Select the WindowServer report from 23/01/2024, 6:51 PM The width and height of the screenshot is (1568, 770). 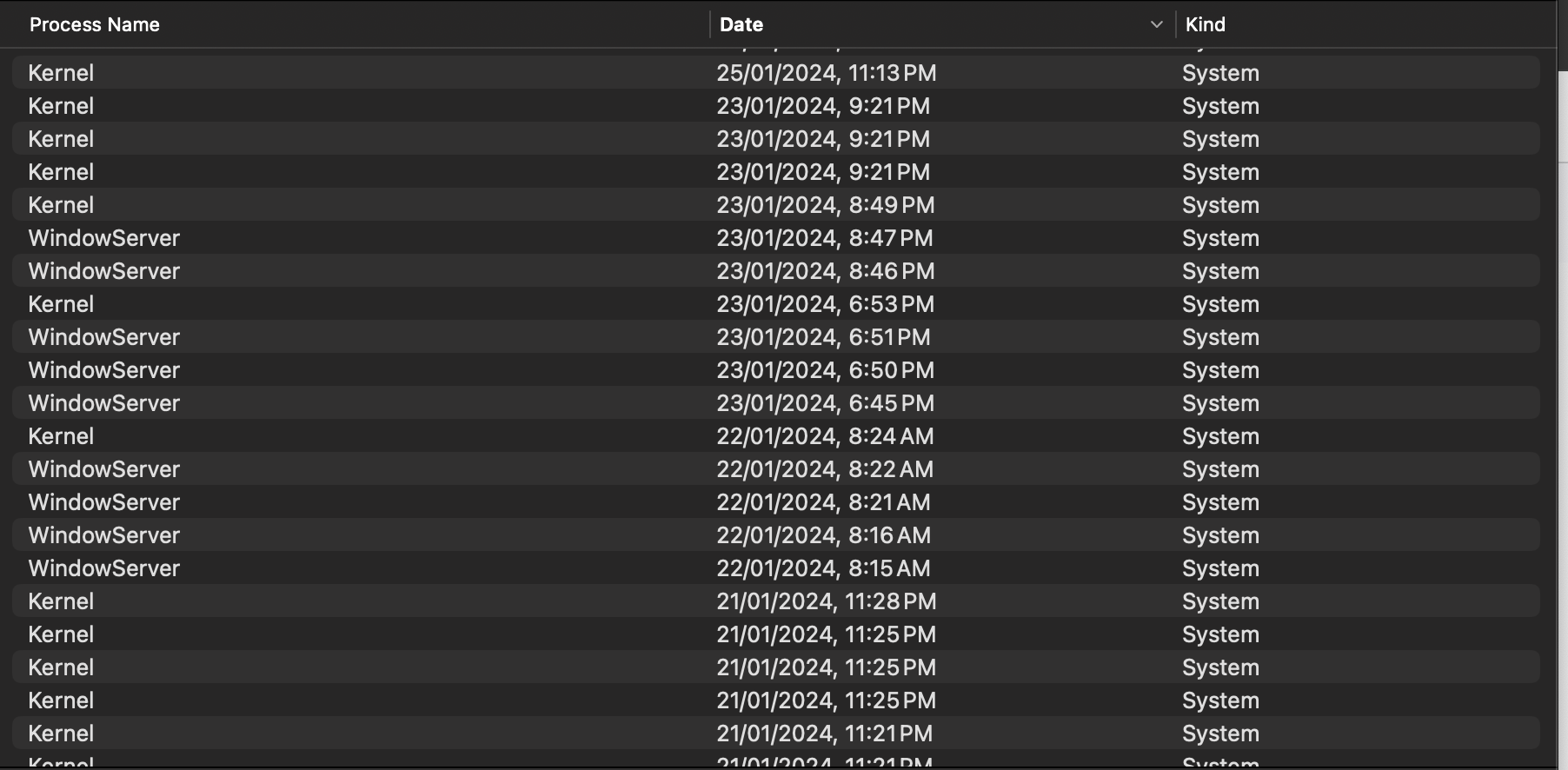(x=776, y=337)
